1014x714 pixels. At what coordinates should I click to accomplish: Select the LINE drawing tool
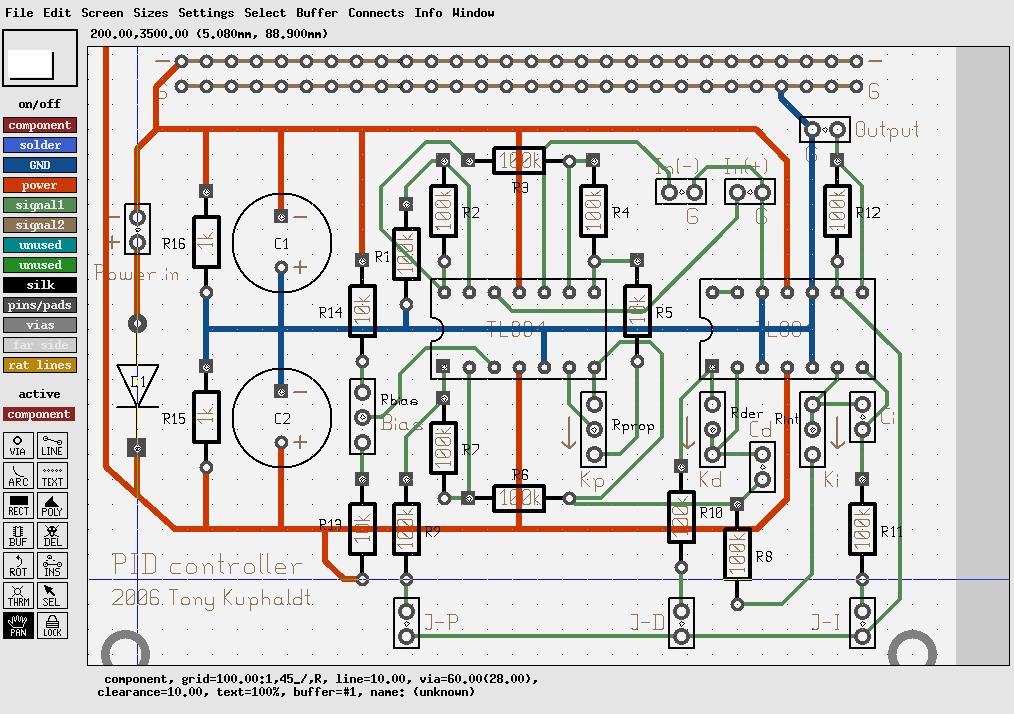click(52, 446)
